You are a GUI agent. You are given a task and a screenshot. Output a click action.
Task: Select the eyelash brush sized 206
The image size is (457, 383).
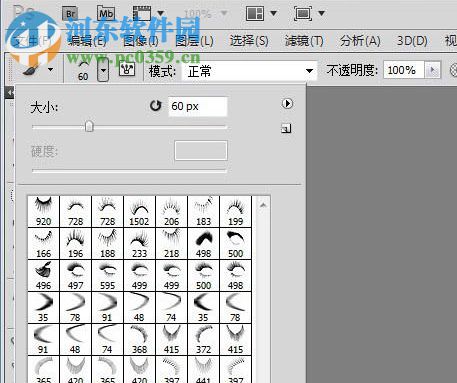click(x=171, y=212)
